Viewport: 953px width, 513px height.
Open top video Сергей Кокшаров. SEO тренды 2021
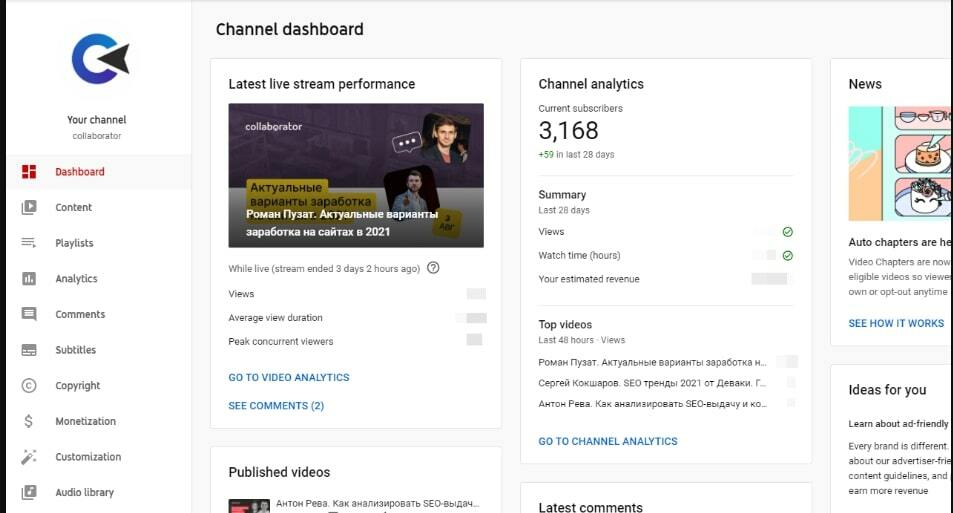click(x=652, y=383)
